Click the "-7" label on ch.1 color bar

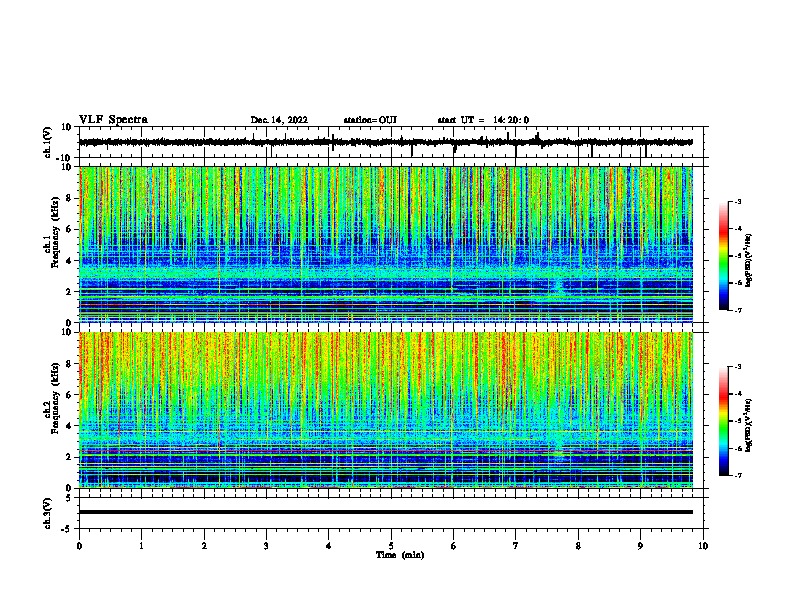tap(737, 310)
